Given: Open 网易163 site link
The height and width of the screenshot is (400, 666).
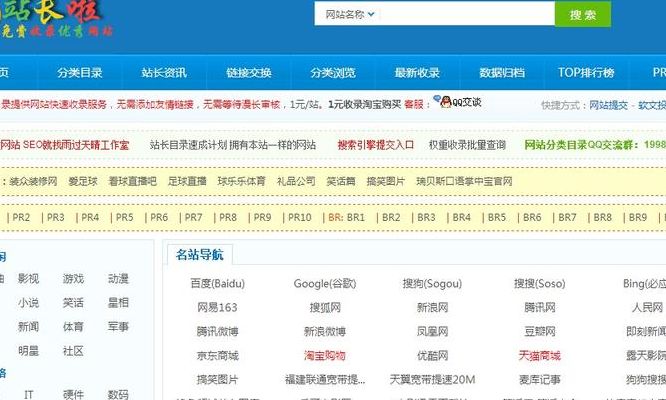Looking at the screenshot, I should 217,307.
